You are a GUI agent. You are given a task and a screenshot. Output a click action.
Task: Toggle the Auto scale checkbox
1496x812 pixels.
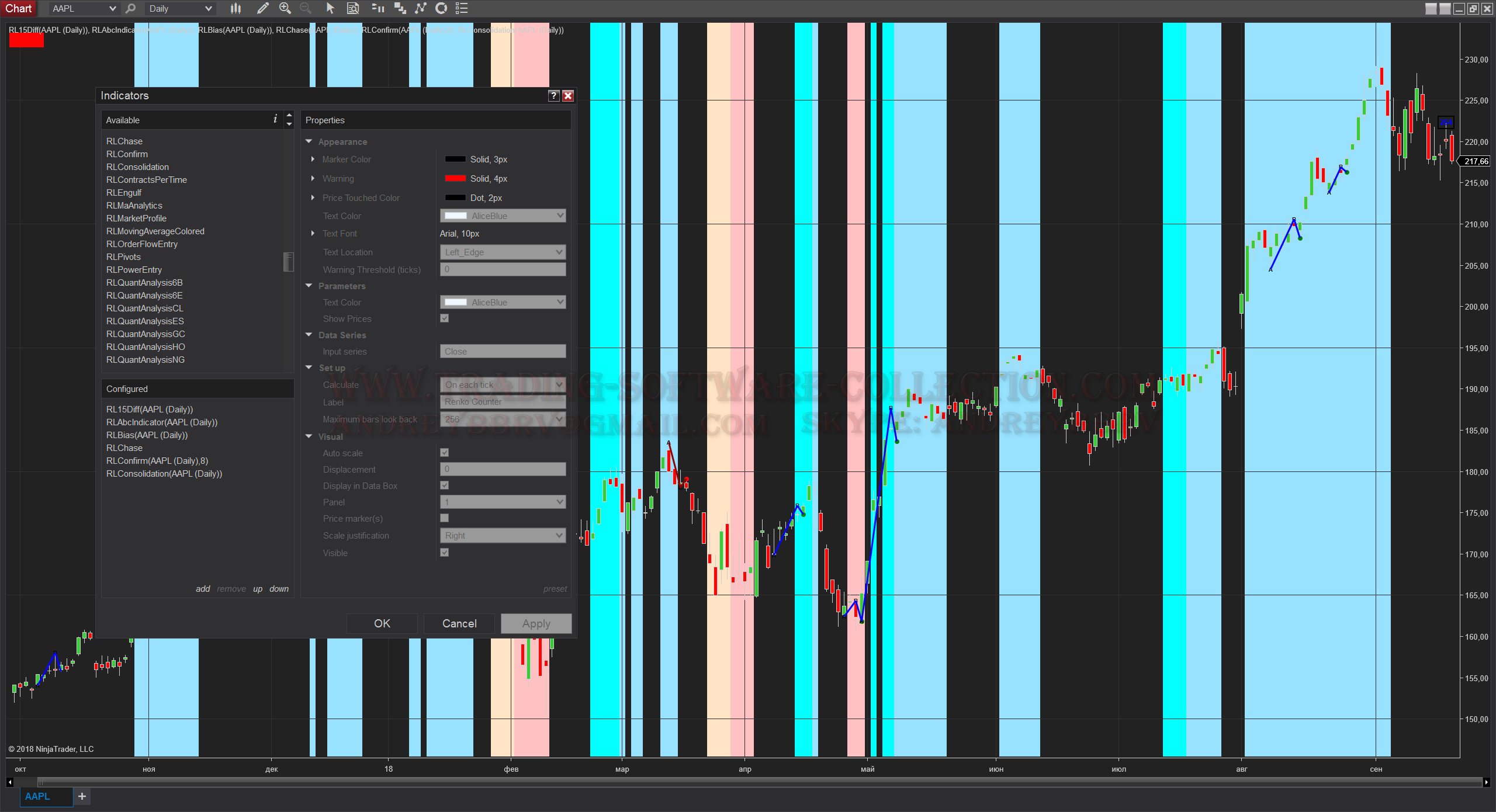[x=445, y=453]
